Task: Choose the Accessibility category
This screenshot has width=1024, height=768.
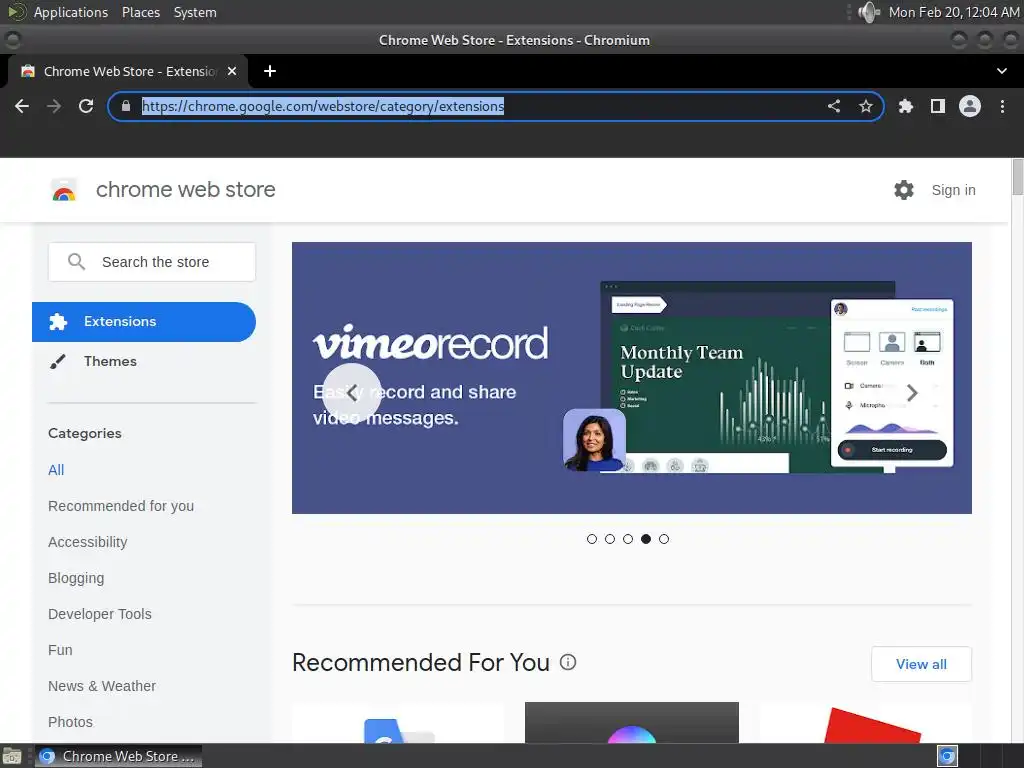Action: (x=88, y=542)
